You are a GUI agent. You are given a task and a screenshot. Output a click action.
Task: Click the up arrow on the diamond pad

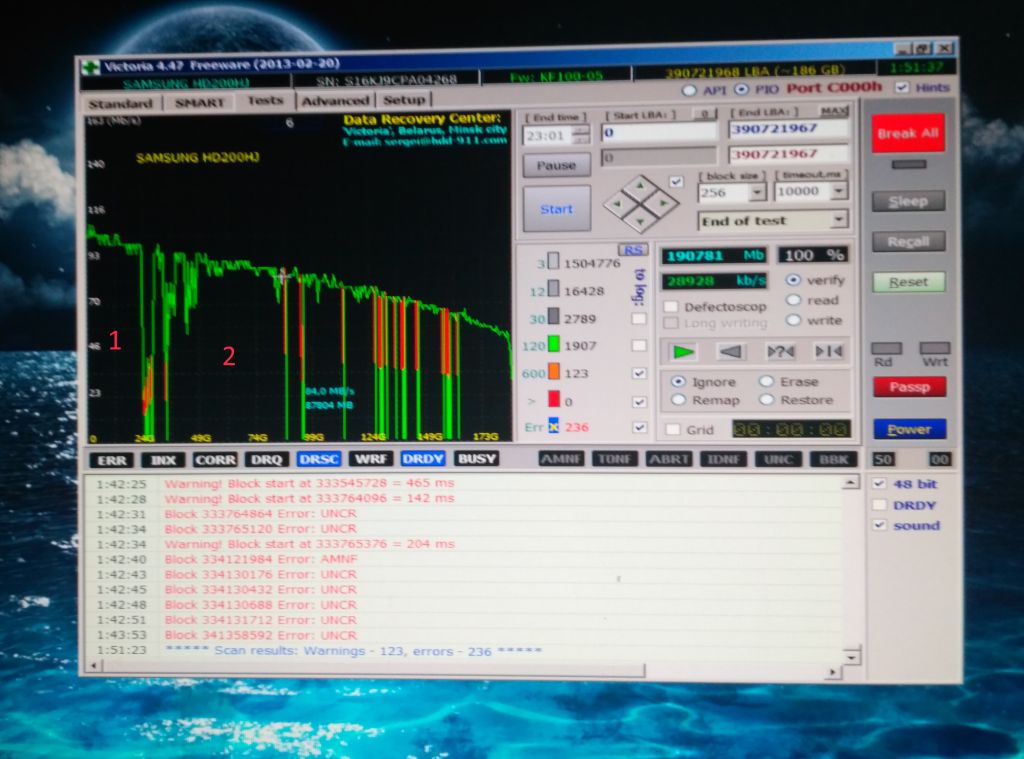641,186
